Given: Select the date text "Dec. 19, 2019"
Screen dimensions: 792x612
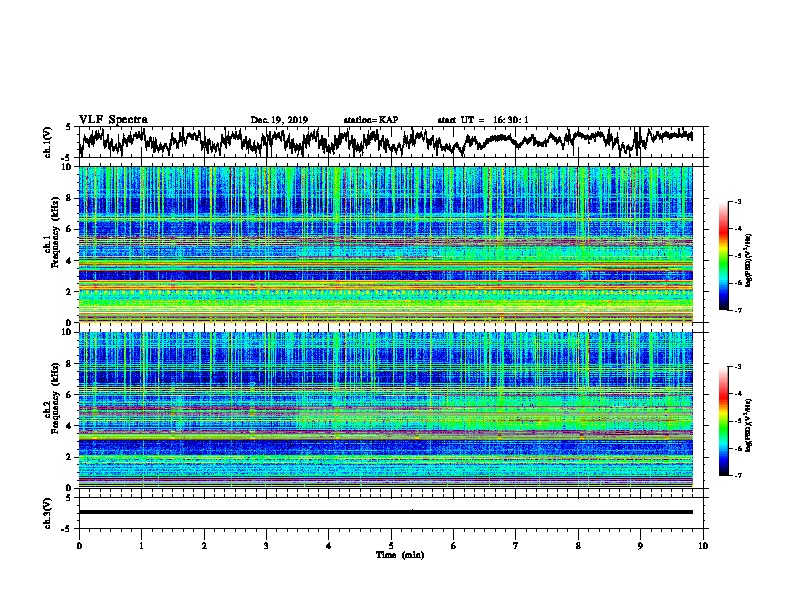Looking at the screenshot, I should pyautogui.click(x=279, y=120).
